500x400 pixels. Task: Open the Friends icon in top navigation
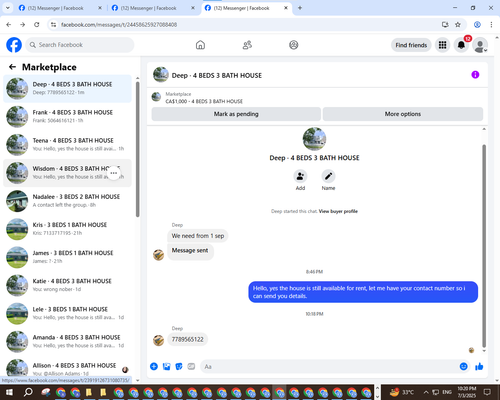(247, 45)
